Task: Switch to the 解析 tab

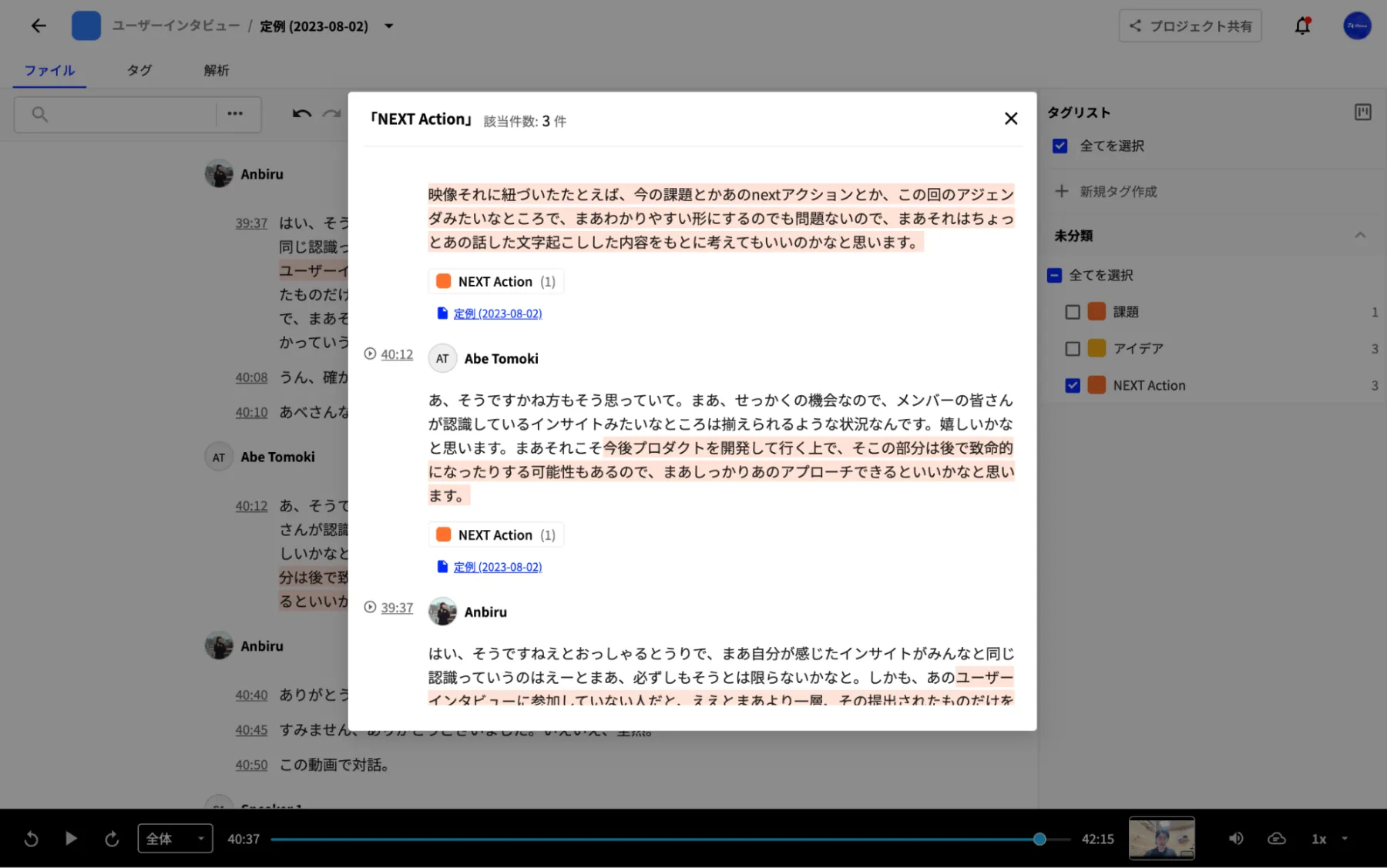Action: (216, 70)
